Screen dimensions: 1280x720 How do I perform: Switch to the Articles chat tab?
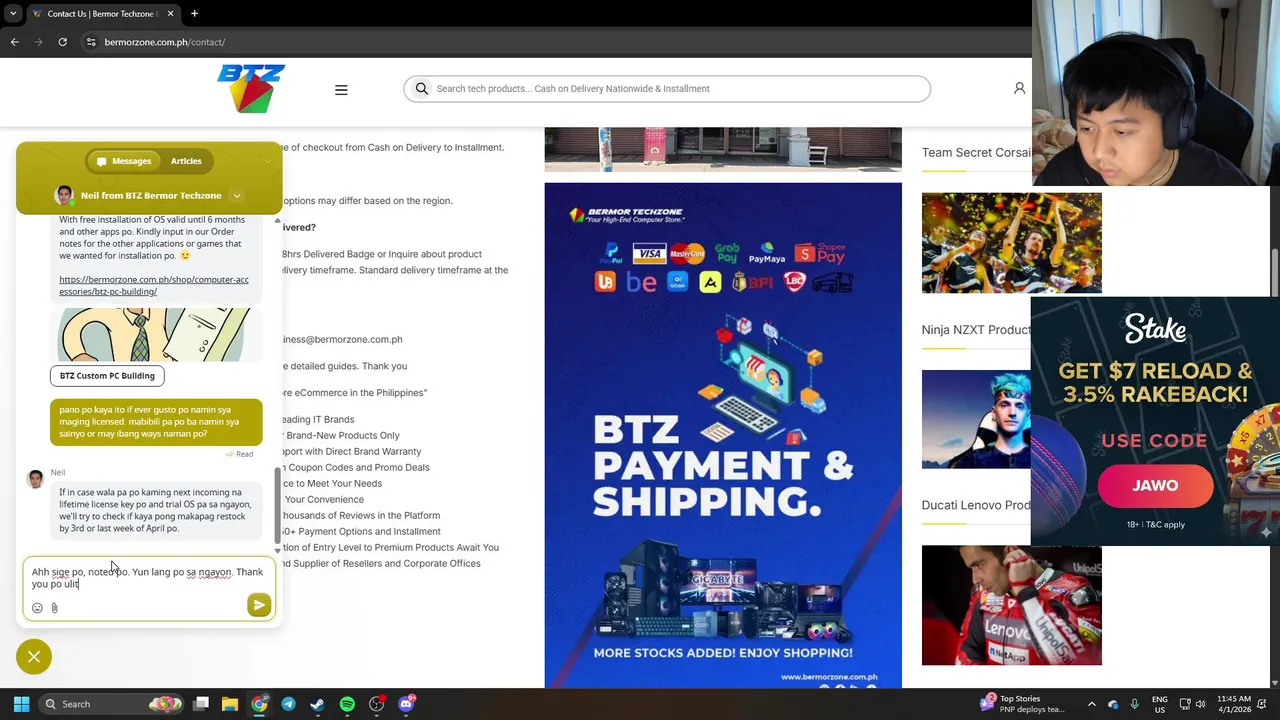[x=186, y=161]
